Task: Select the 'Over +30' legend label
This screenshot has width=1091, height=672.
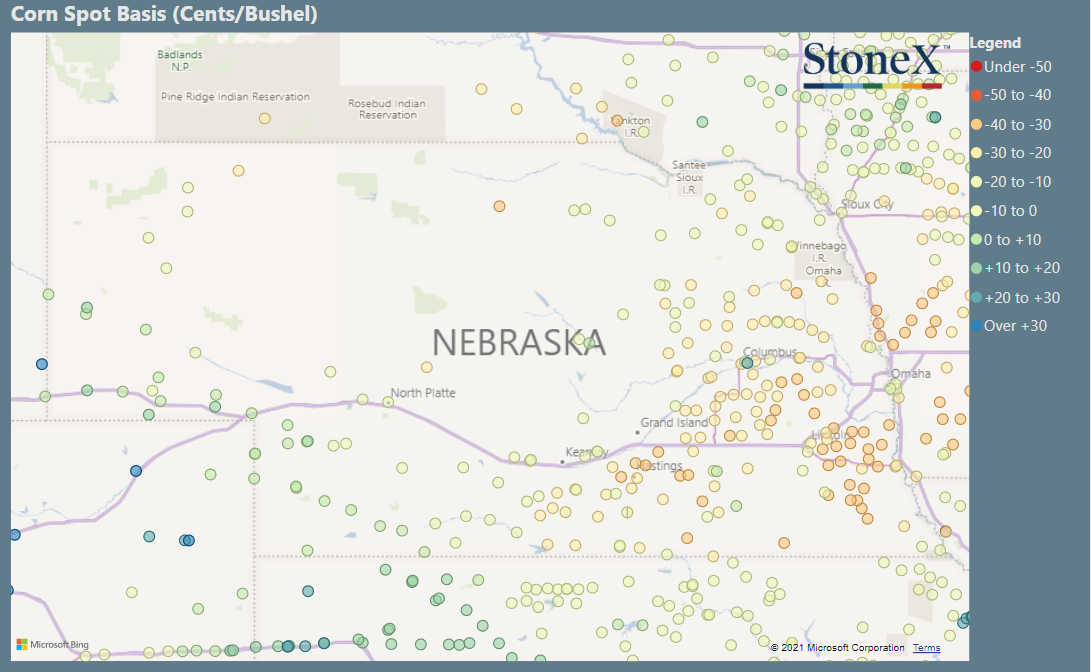Action: pos(1015,326)
